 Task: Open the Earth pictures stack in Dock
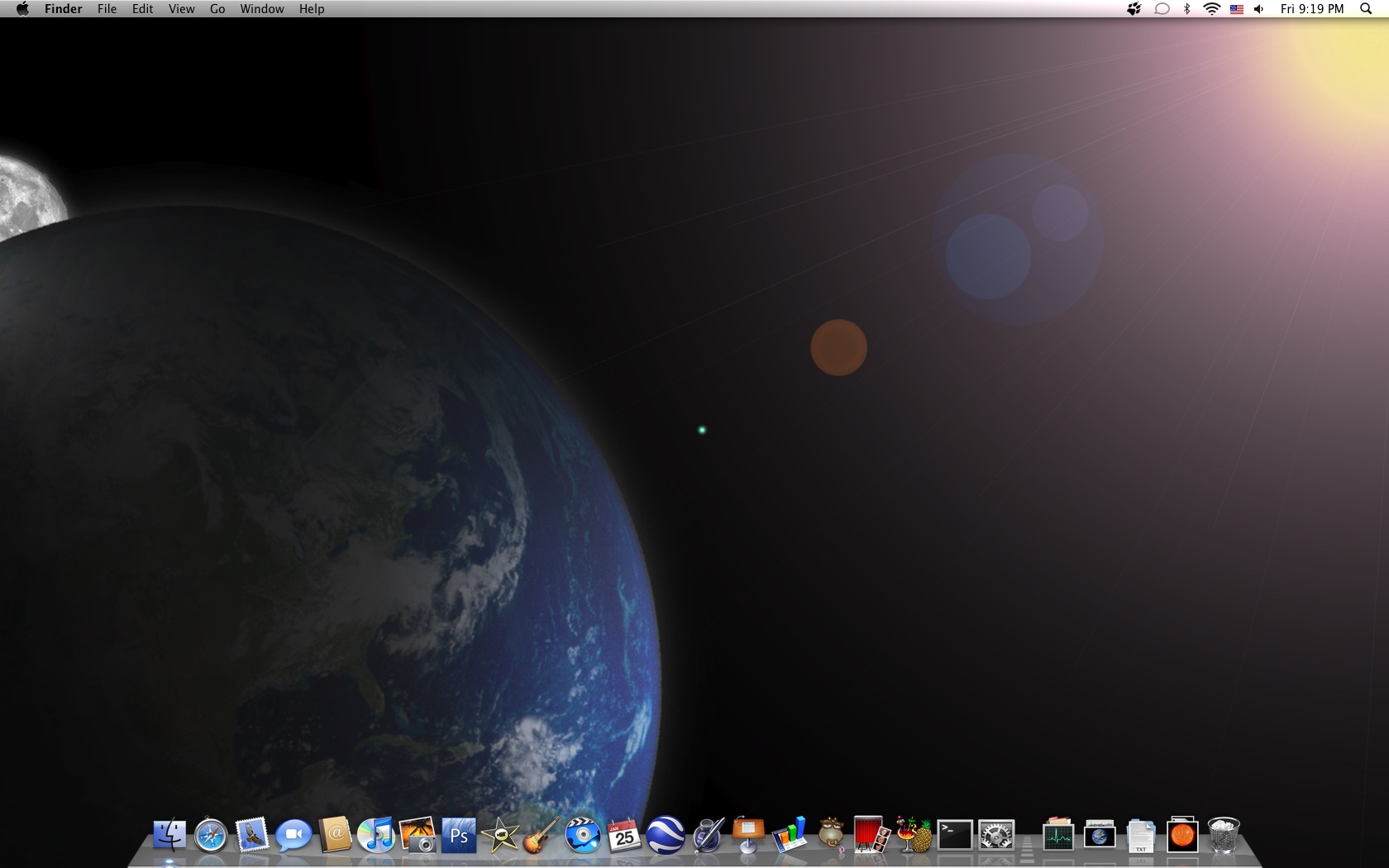point(1100,835)
